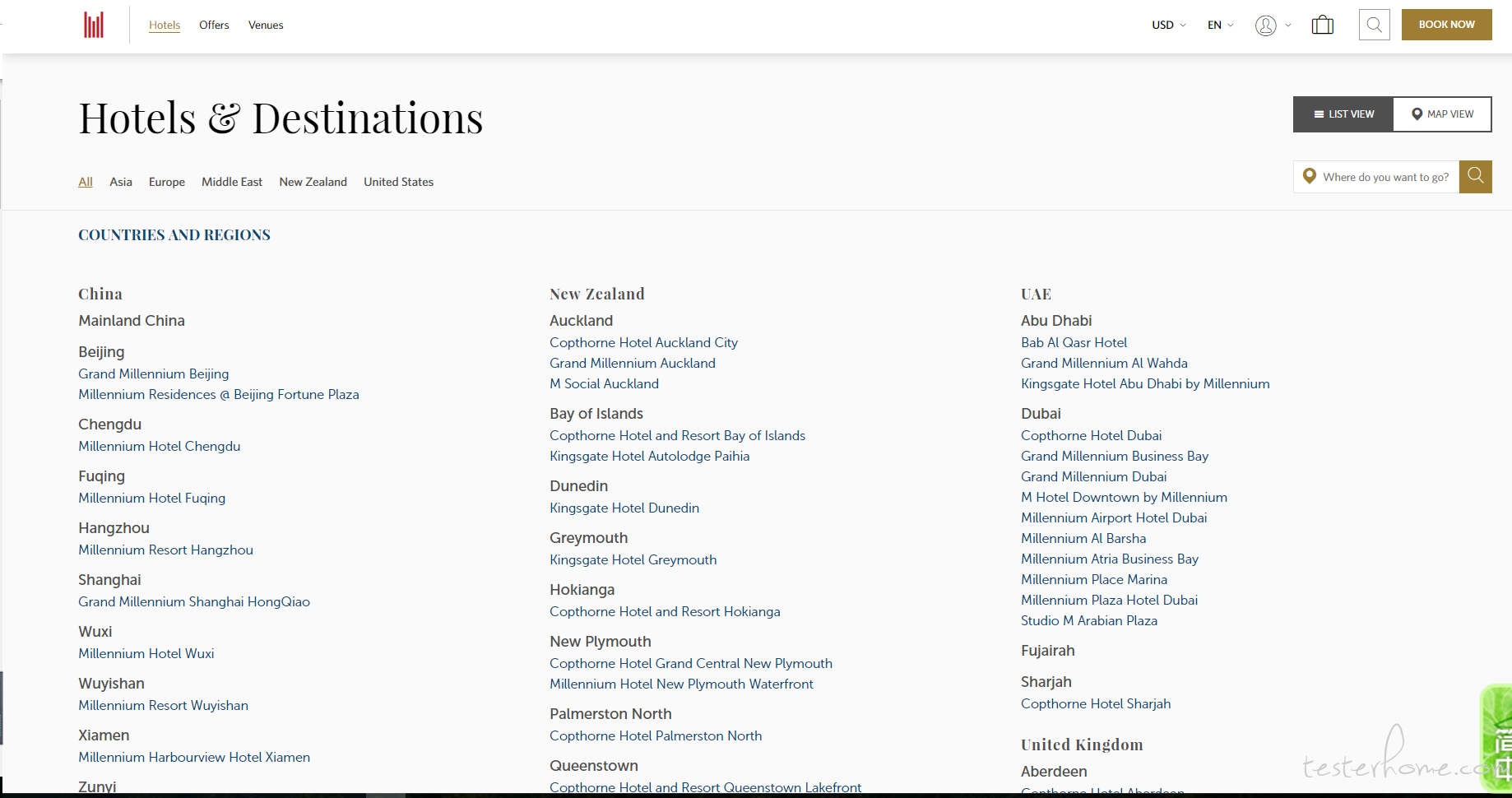Screen dimensions: 1512x798
Task: Open Grand Millennium Beijing link
Action: (x=154, y=373)
